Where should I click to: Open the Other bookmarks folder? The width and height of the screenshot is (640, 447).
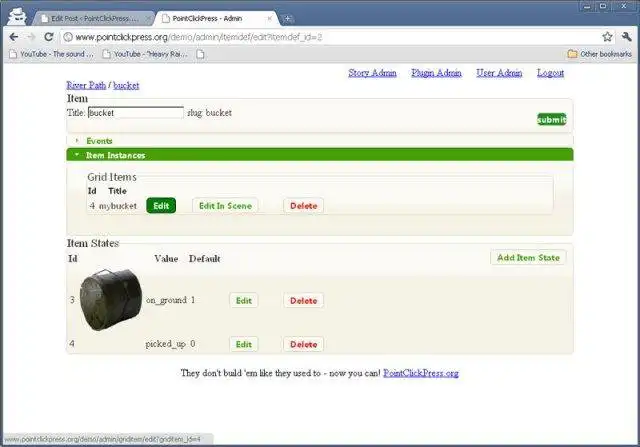click(x=600, y=54)
